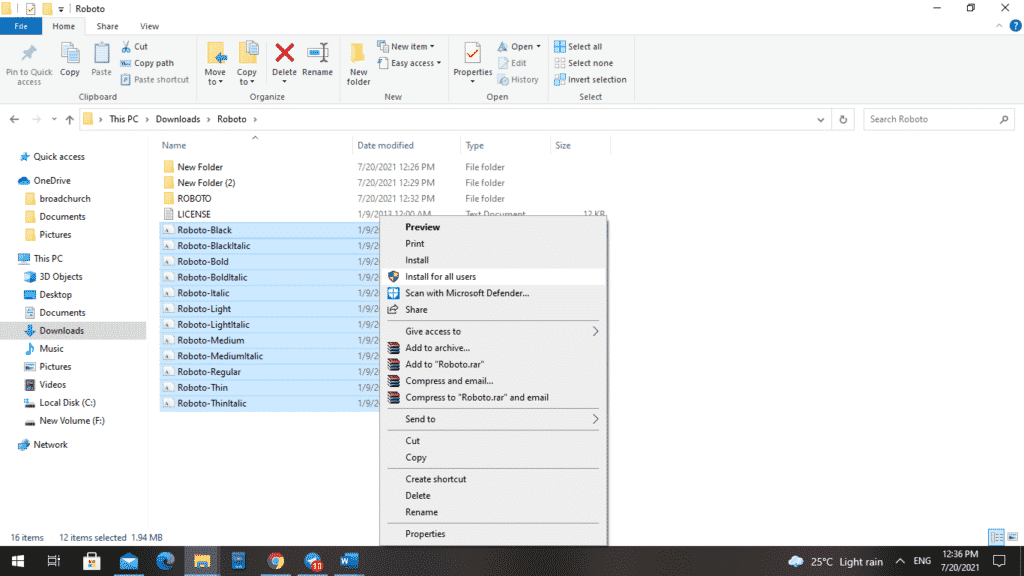This screenshot has height=576, width=1024.
Task: Click Select all in the ribbon
Action: click(x=578, y=46)
